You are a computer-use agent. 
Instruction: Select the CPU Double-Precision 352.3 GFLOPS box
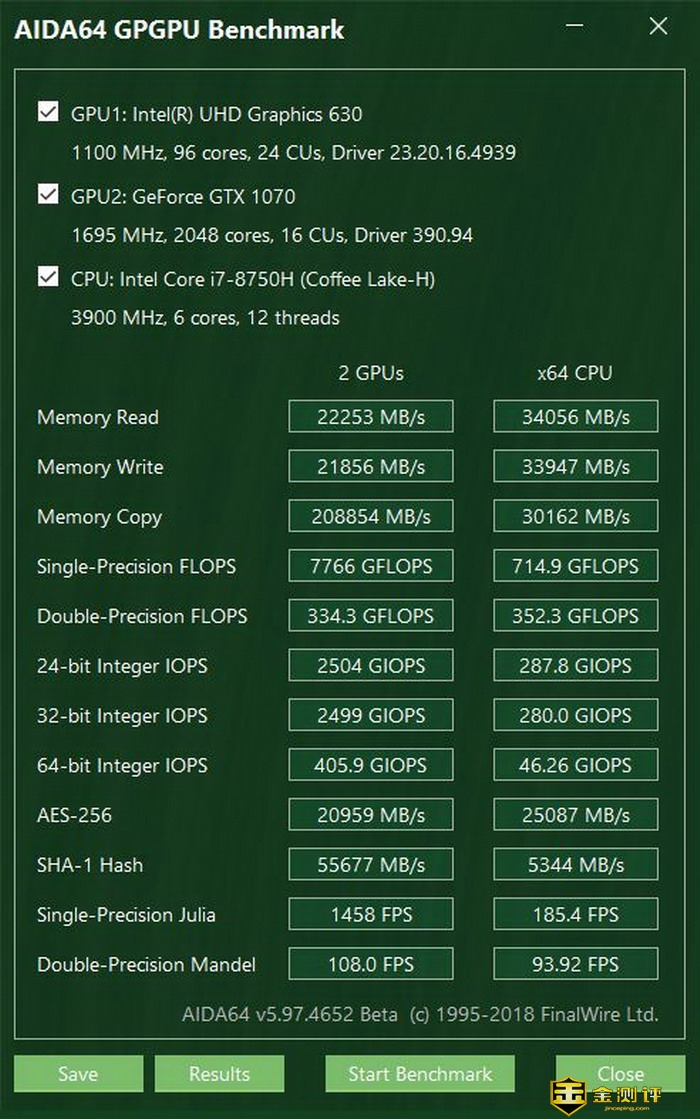point(575,616)
